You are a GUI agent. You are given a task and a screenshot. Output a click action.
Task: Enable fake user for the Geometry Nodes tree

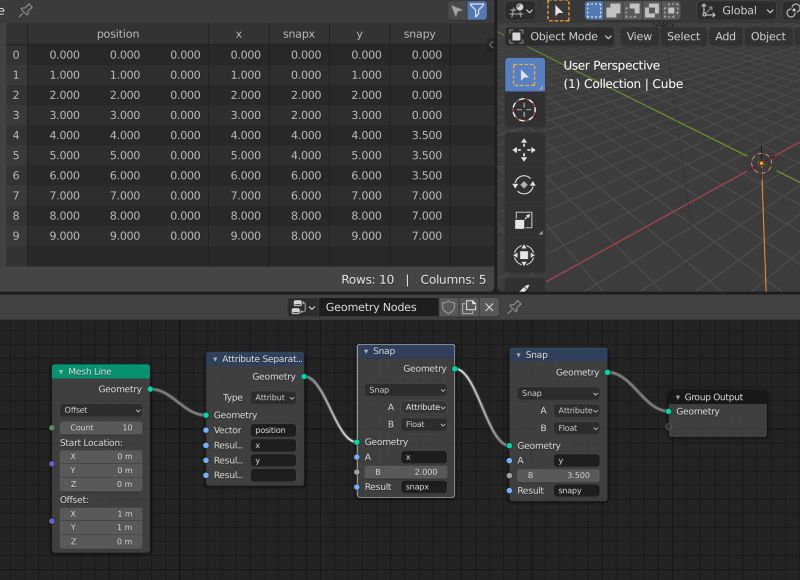point(447,307)
